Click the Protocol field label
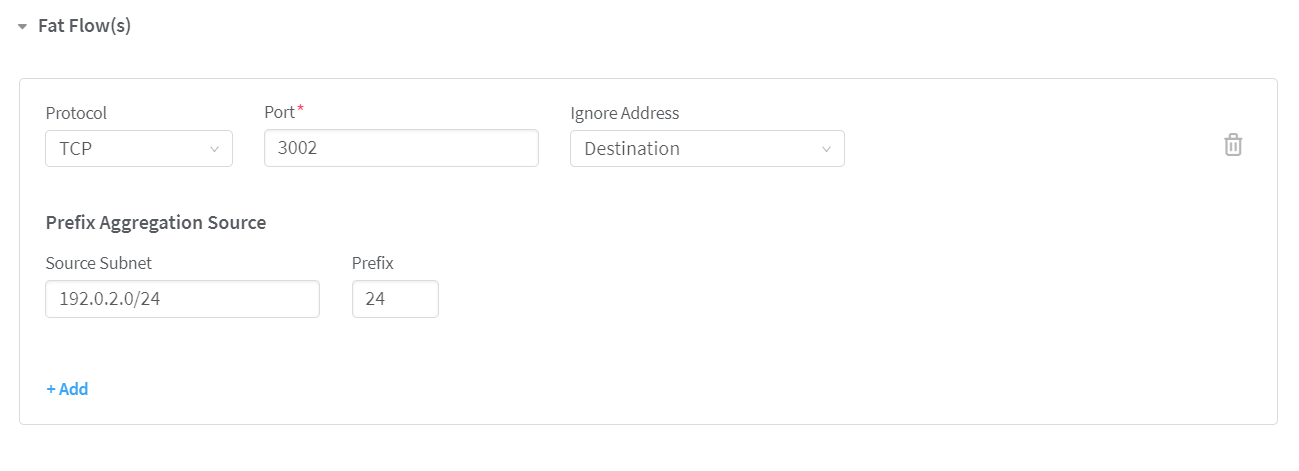The image size is (1299, 471). 76,113
